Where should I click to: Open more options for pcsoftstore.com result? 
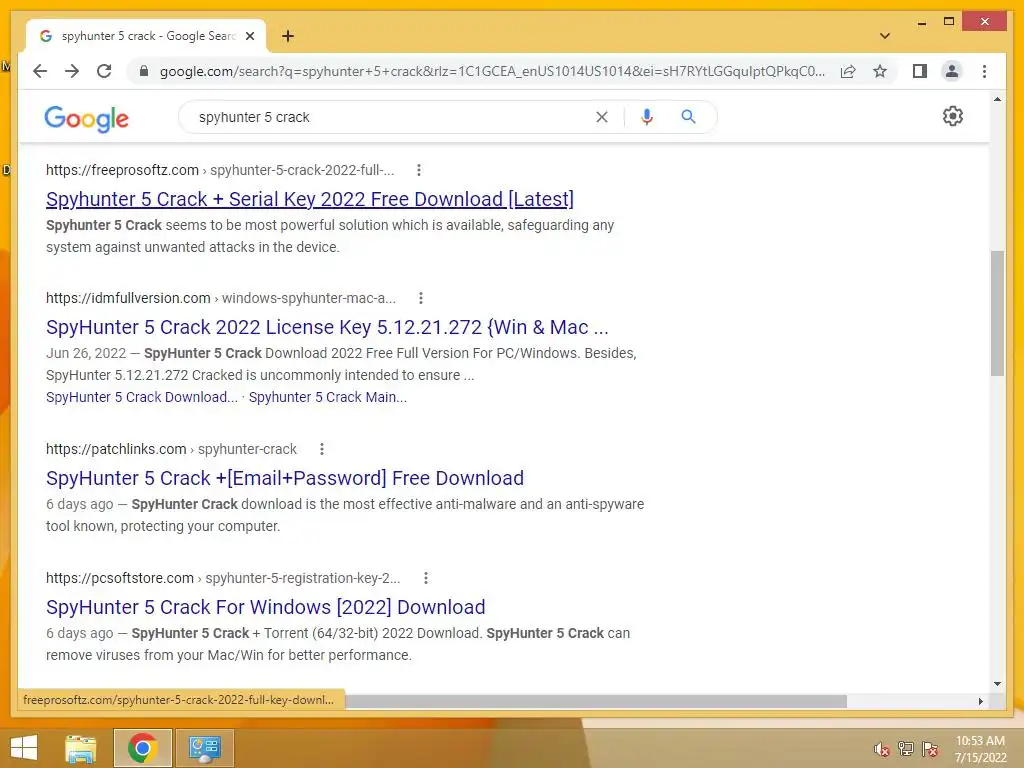(x=425, y=578)
